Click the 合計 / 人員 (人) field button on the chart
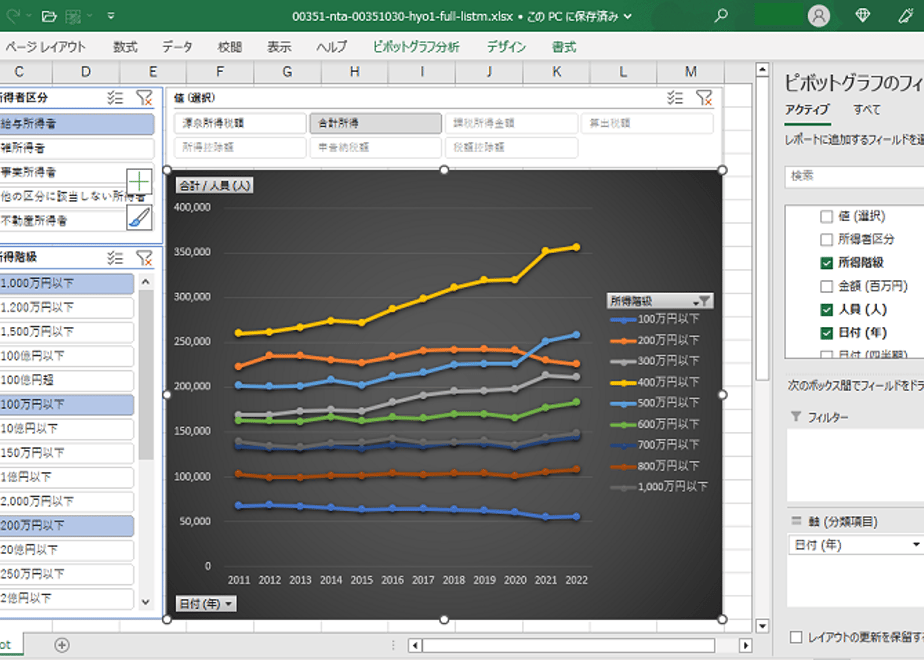 tap(215, 186)
